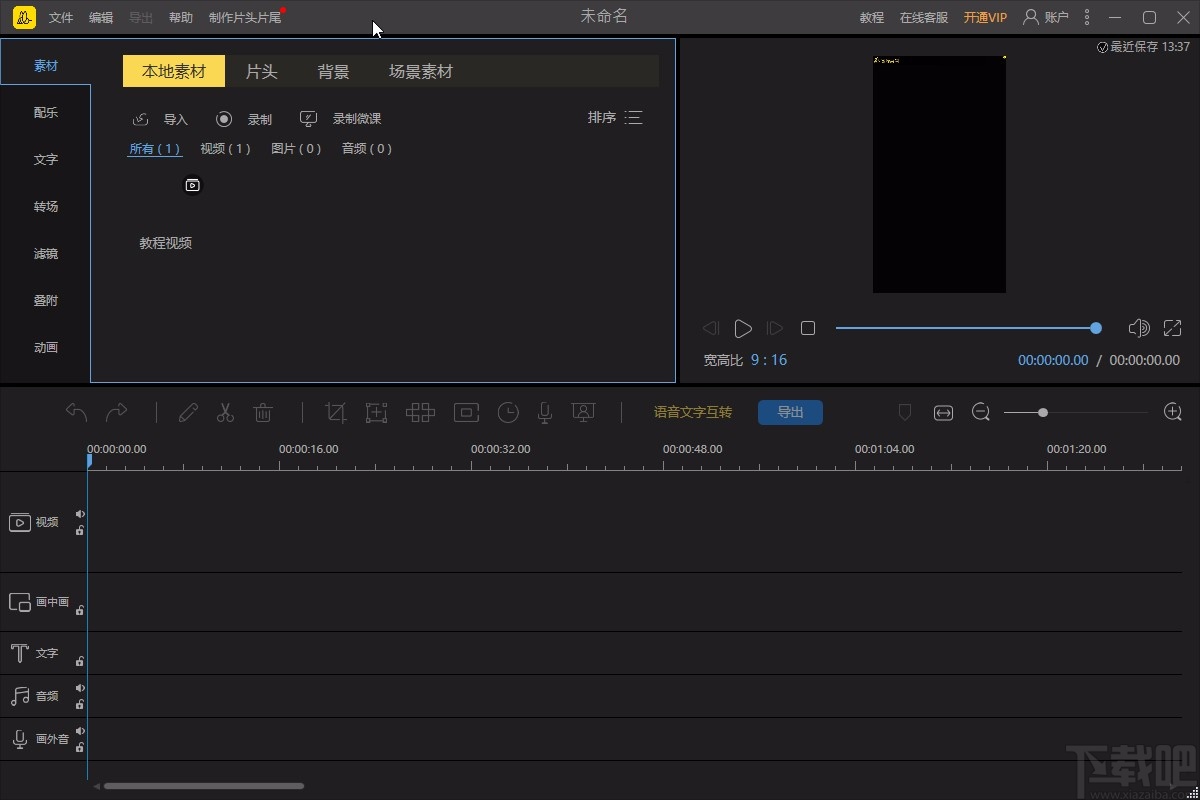This screenshot has width=1200, height=800.
Task: Click 语音文字互转 link
Action: 693,412
